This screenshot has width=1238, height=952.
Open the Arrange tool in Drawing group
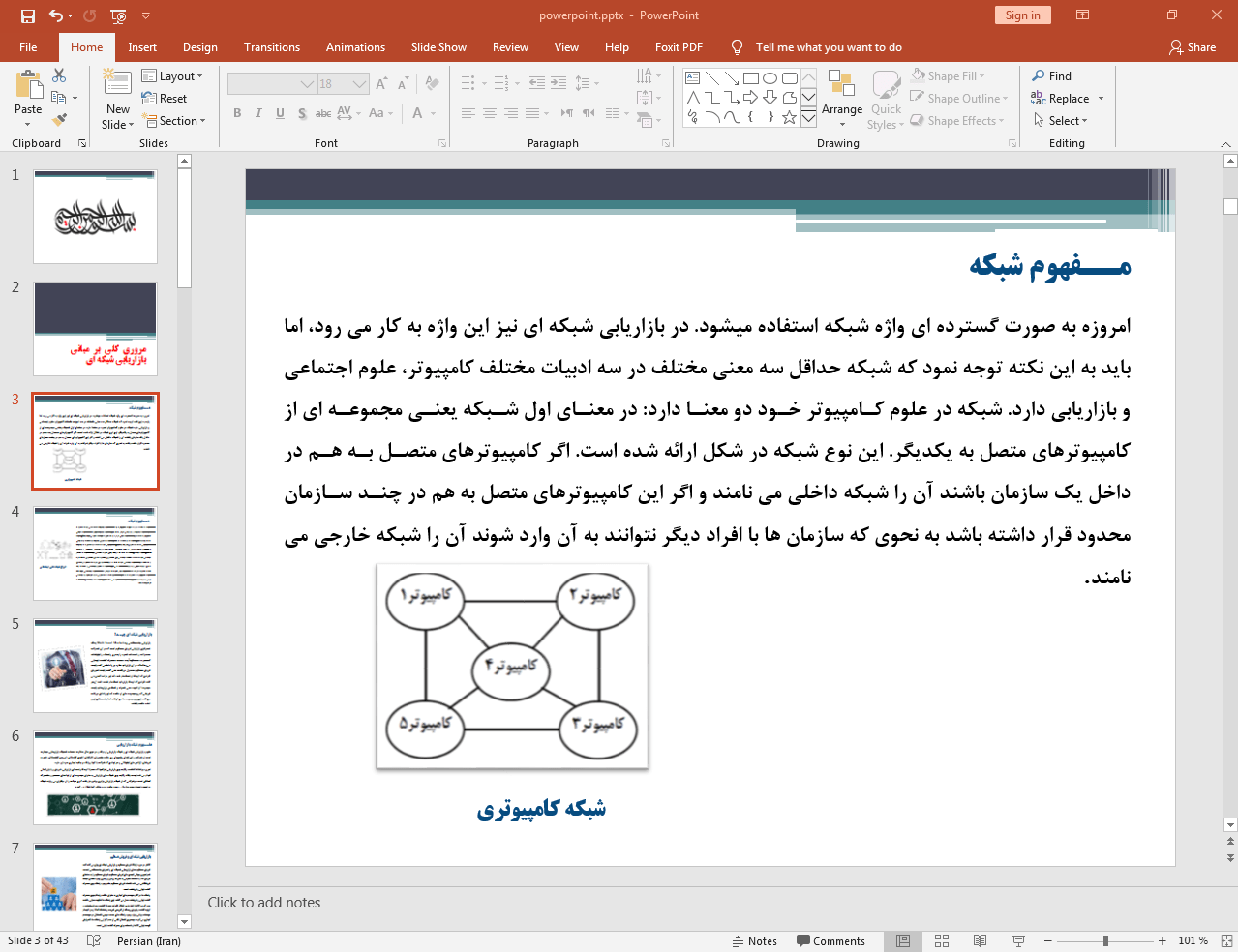pos(841,97)
